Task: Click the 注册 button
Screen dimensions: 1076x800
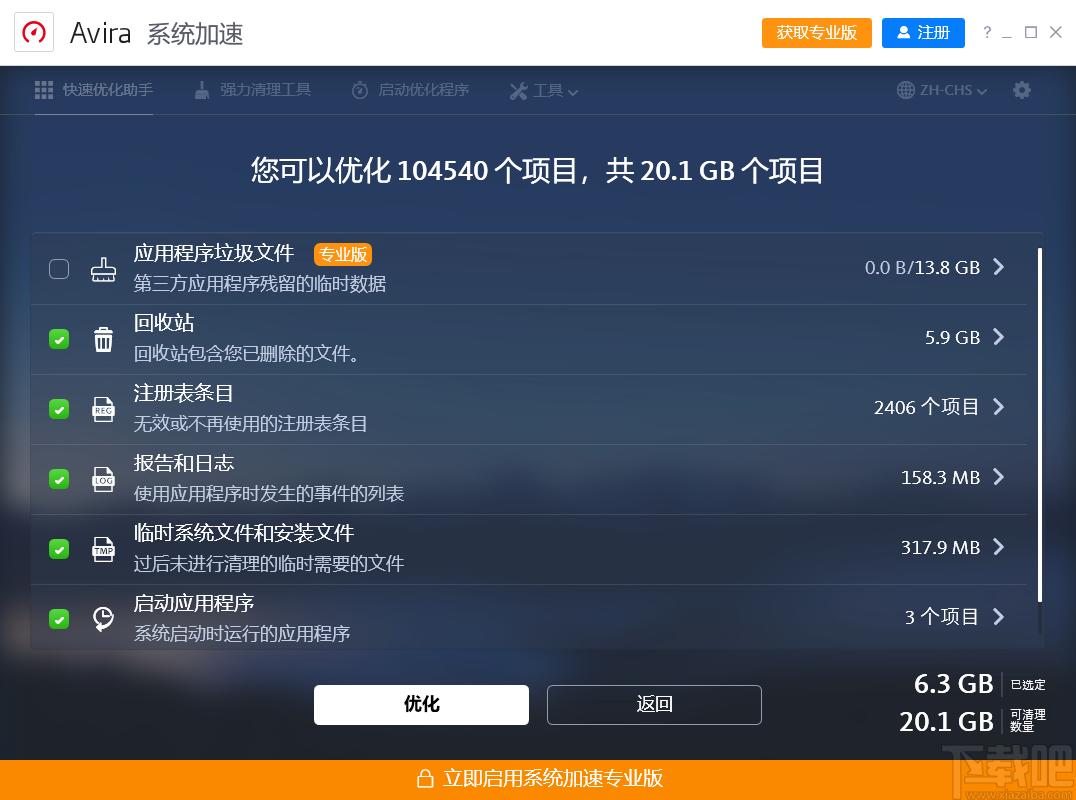Action: pyautogui.click(x=923, y=32)
